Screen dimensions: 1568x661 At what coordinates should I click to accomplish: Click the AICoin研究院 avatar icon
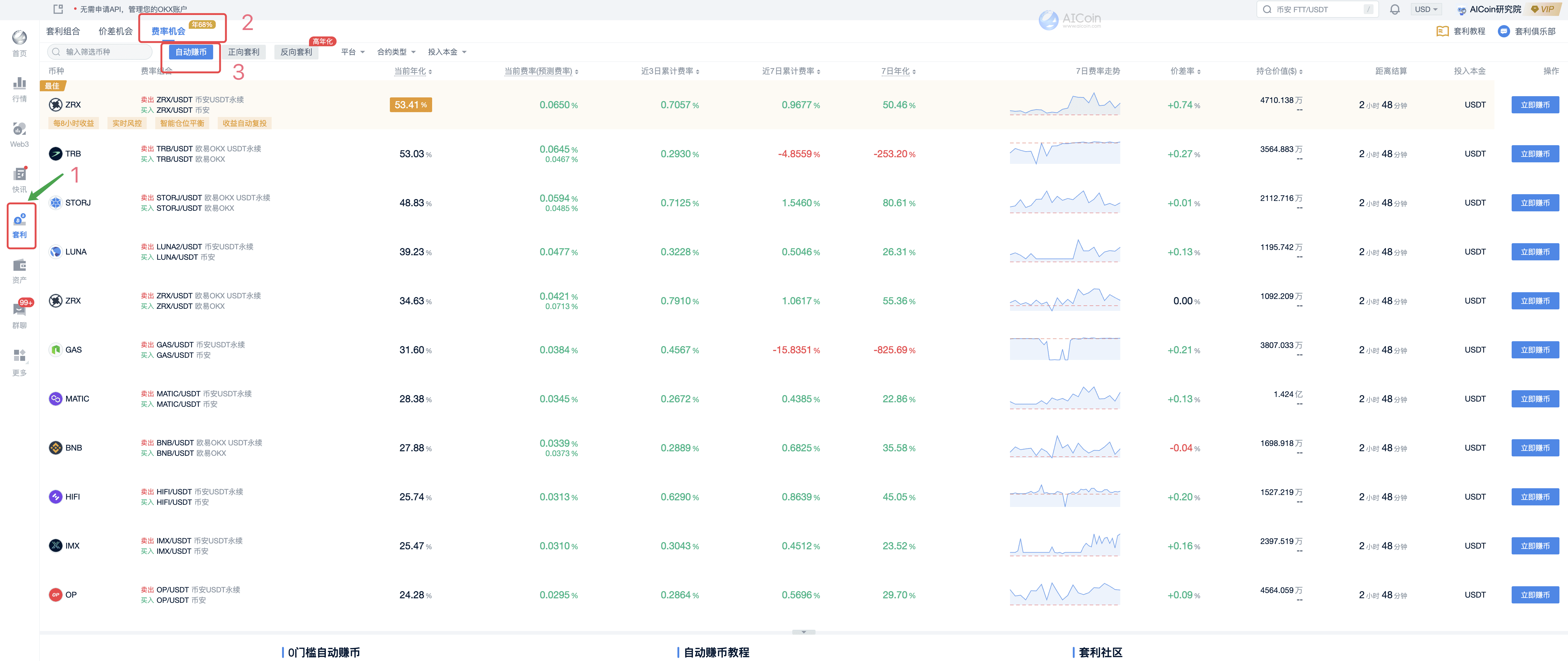point(1461,10)
